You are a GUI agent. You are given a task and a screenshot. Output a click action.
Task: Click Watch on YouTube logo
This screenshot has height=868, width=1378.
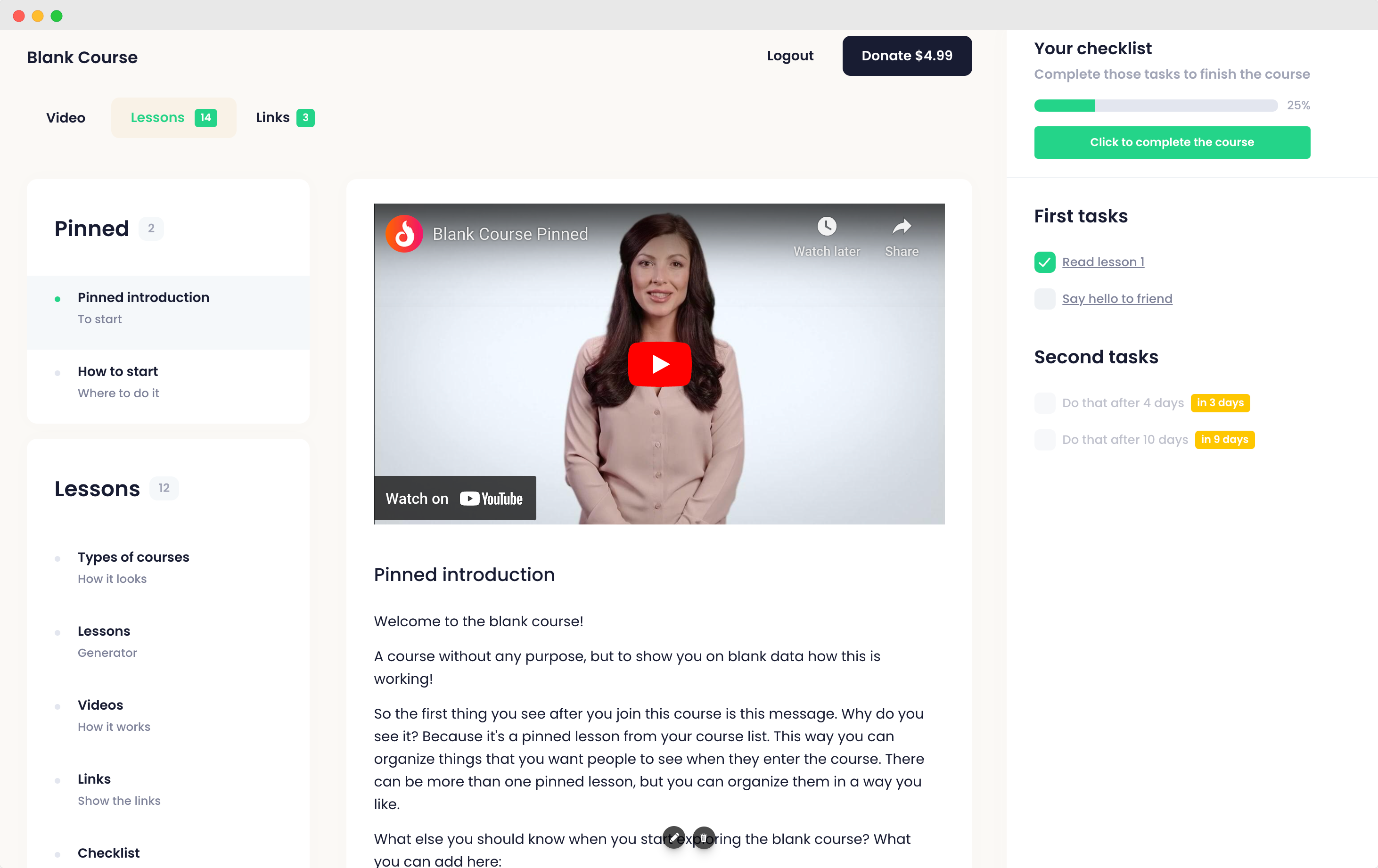[491, 499]
